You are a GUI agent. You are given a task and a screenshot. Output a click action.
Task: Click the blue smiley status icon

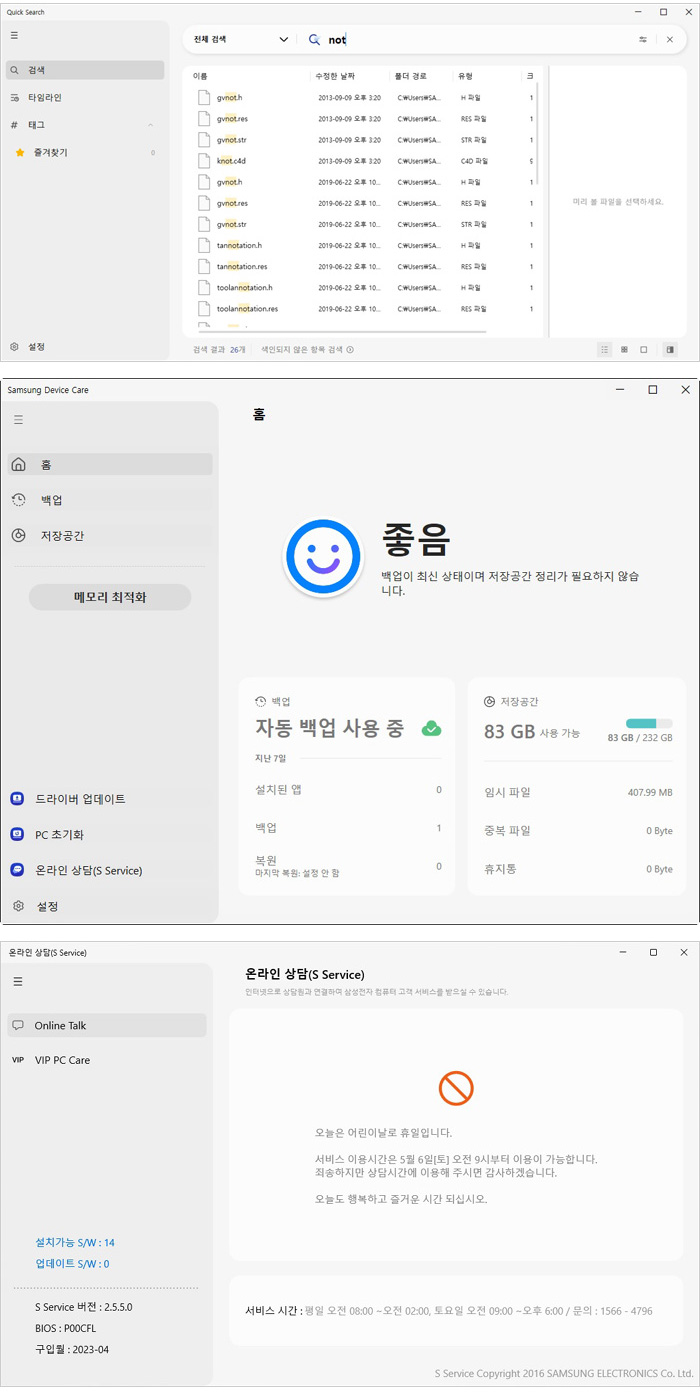point(323,558)
